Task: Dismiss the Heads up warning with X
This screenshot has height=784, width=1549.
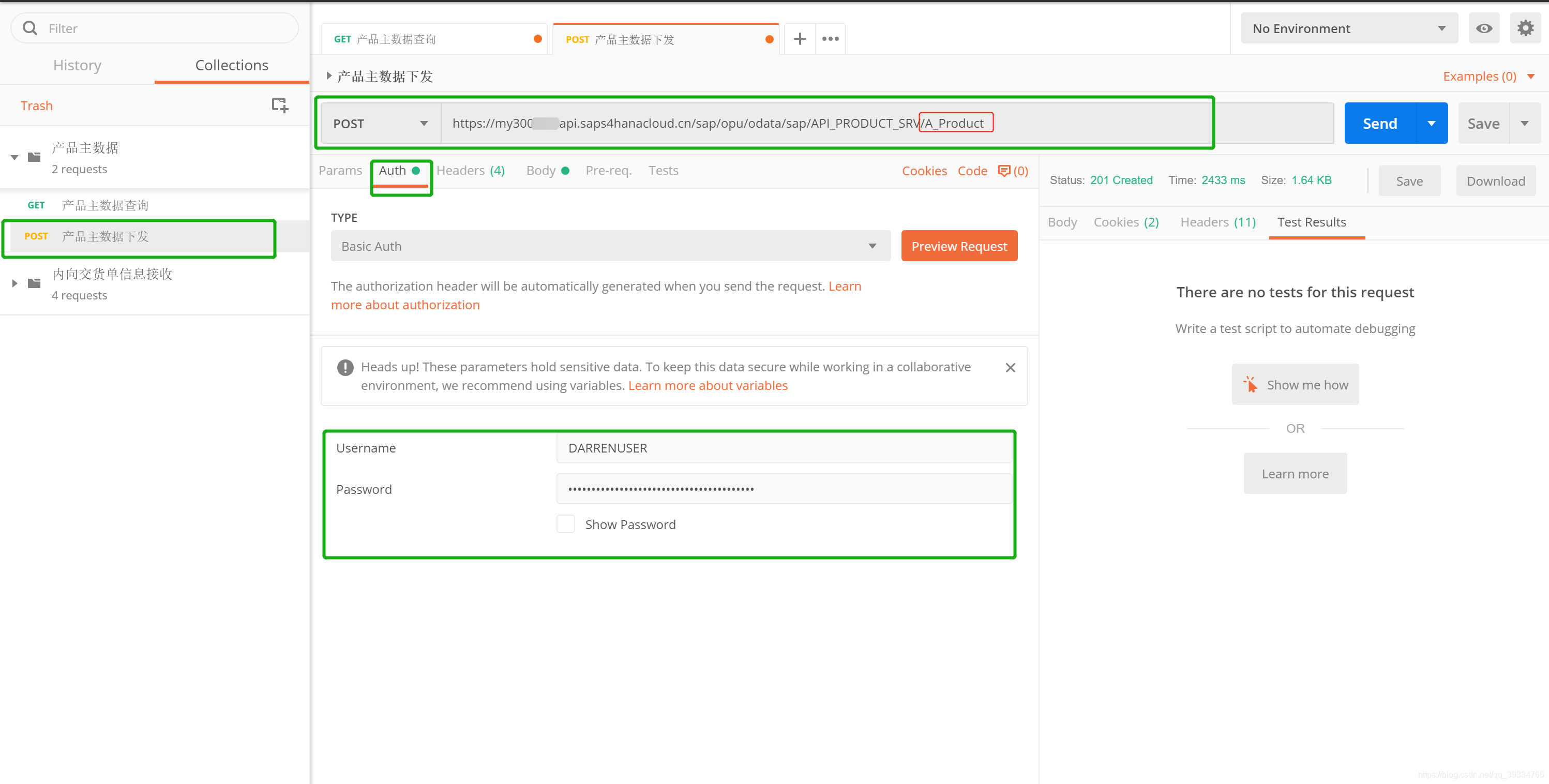Action: click(x=1010, y=367)
